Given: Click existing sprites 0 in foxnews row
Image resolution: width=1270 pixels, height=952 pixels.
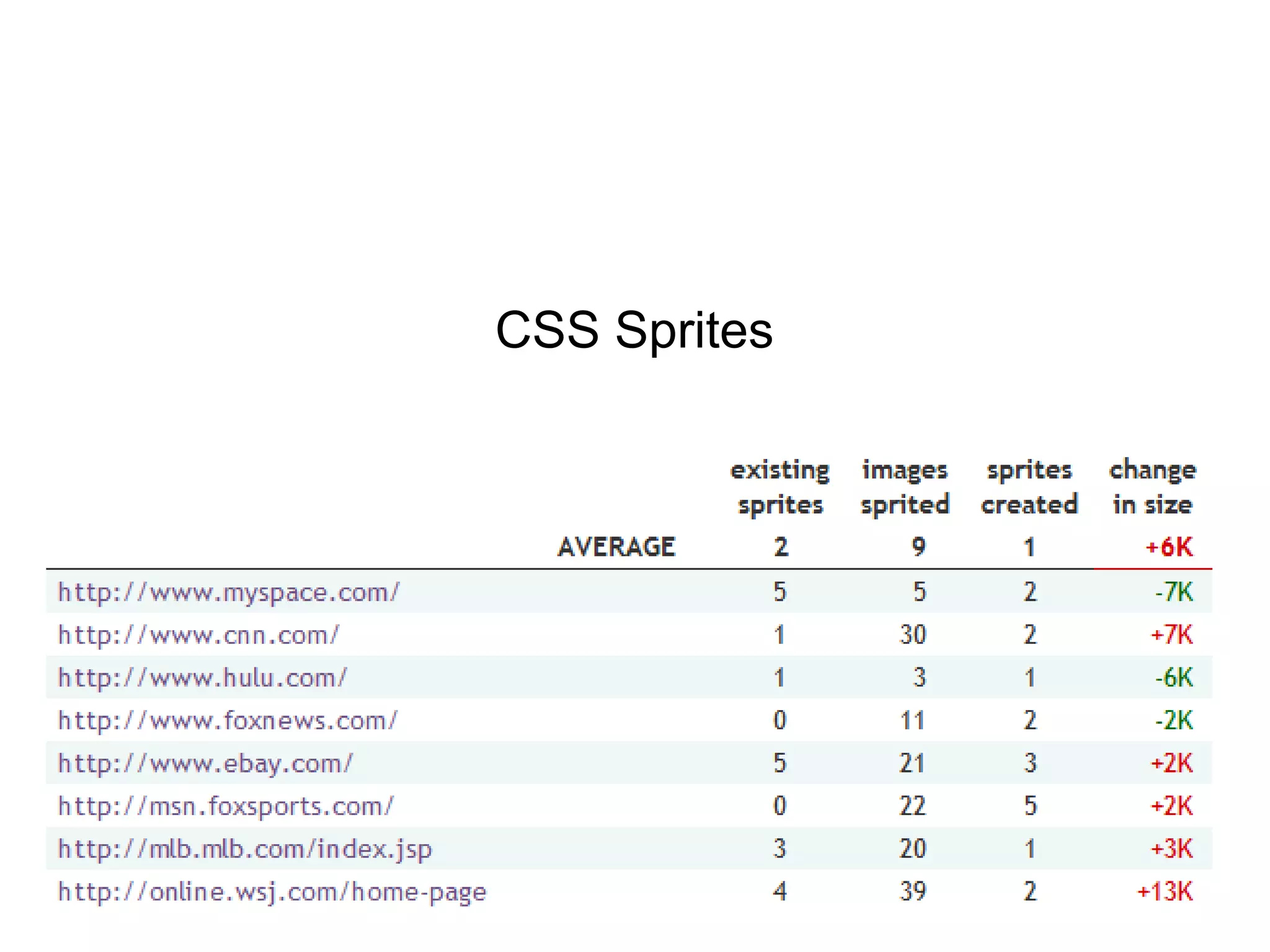Looking at the screenshot, I should [780, 721].
